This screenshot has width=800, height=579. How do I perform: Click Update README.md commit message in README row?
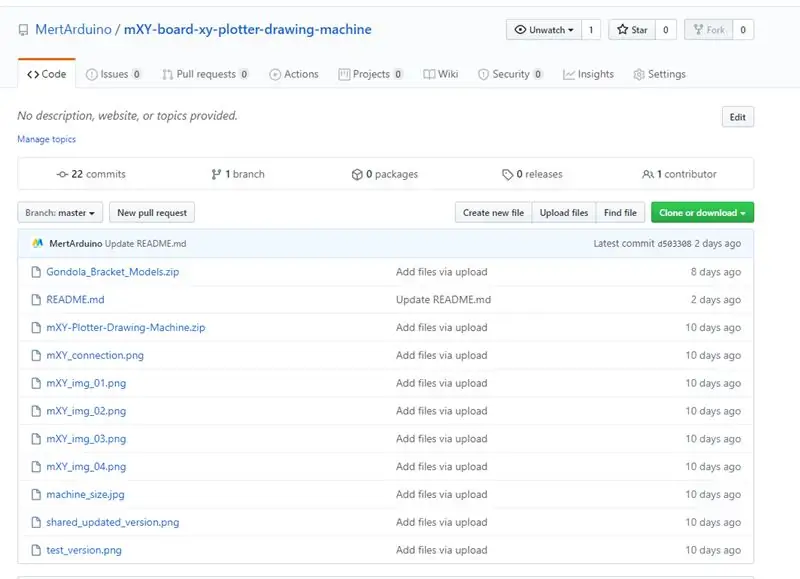443,299
